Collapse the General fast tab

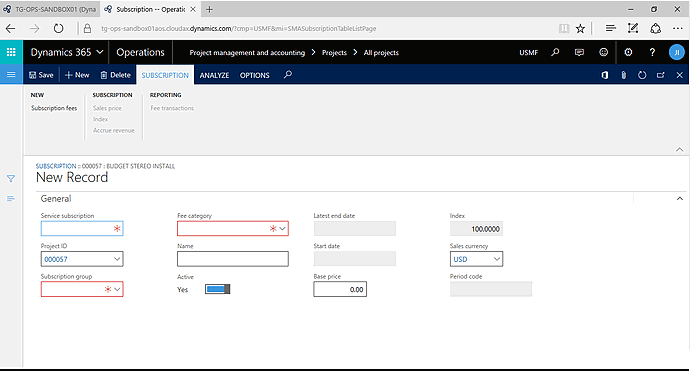(679, 198)
